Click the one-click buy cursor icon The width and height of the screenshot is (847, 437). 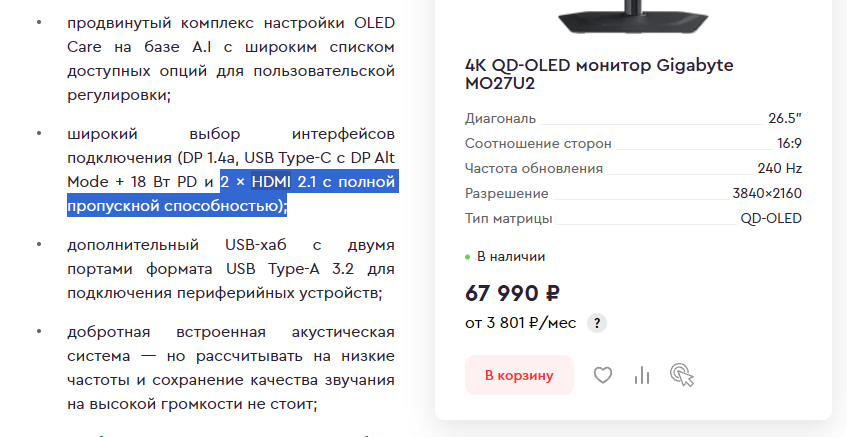682,375
